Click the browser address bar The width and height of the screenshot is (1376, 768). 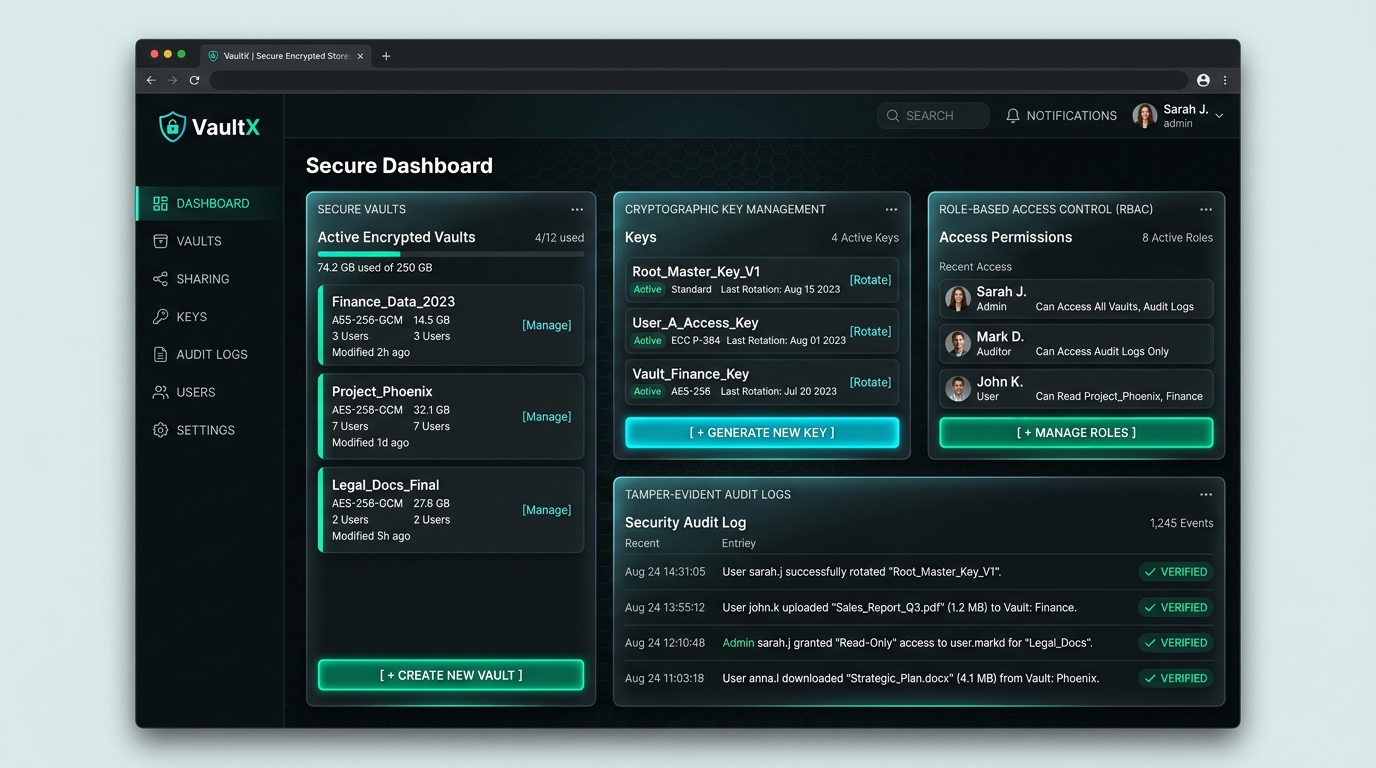(698, 80)
